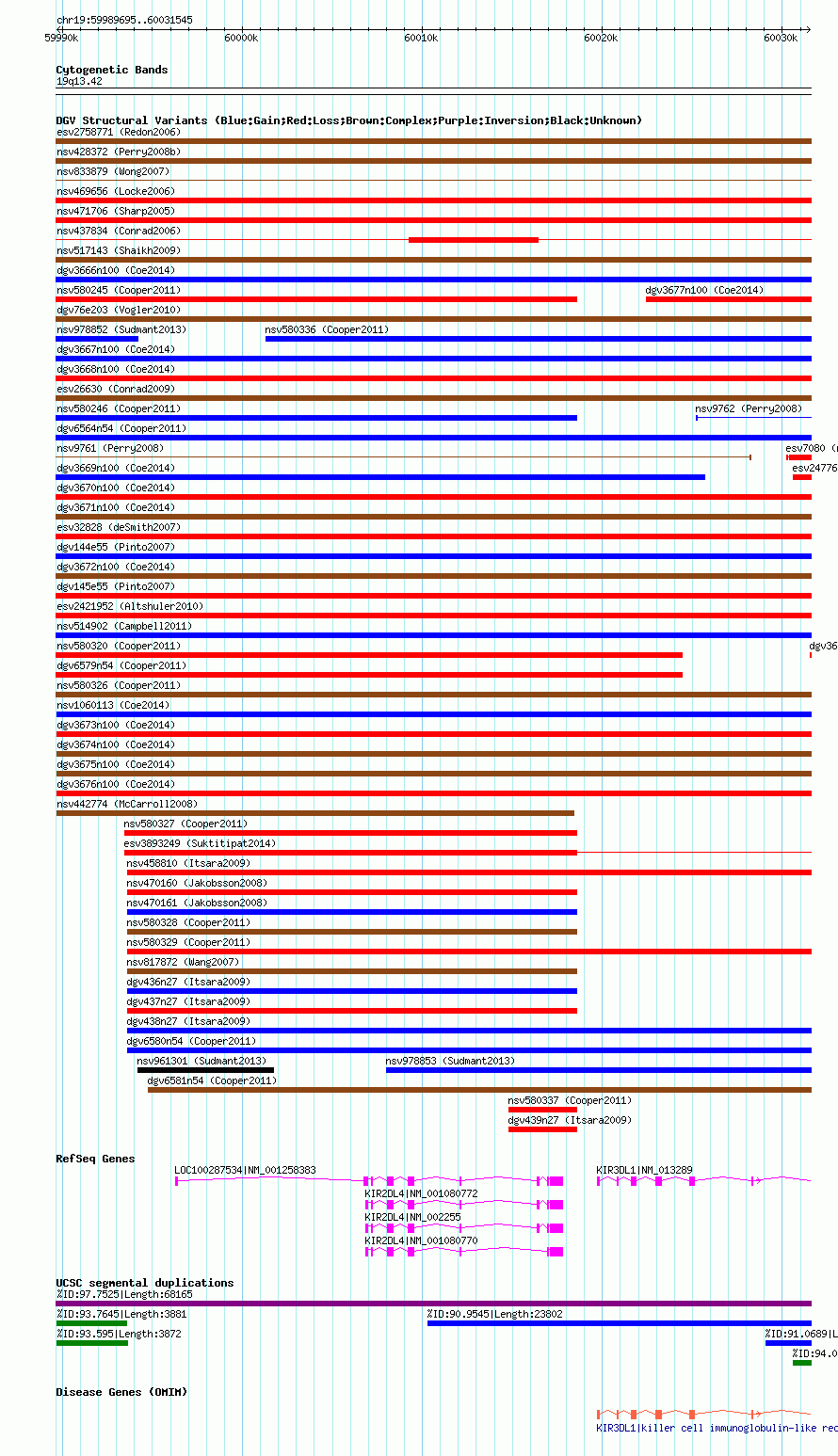The height and width of the screenshot is (1456, 838).
Task: Select the UCSC segmental duplications track title
Action: [145, 1283]
